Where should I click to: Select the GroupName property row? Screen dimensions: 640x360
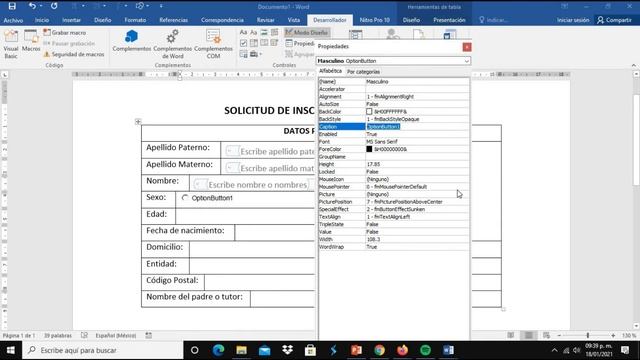394,157
